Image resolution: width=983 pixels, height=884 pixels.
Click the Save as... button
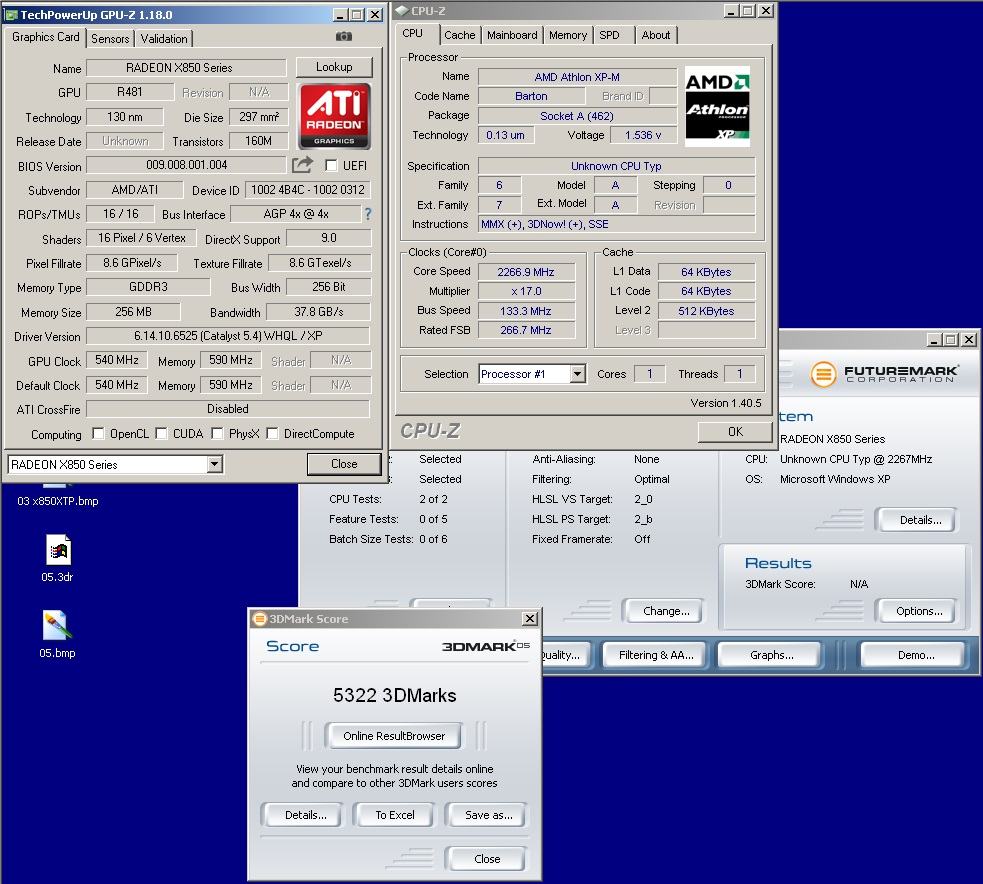pos(488,815)
